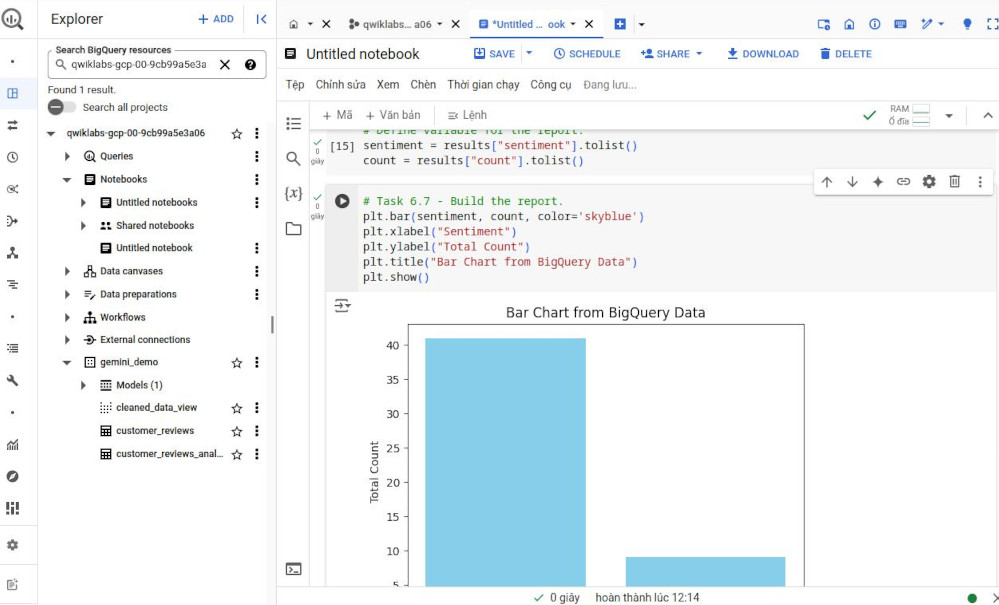Open the SAVE dropdown arrow
Image resolution: width=999 pixels, height=605 pixels.
(529, 54)
